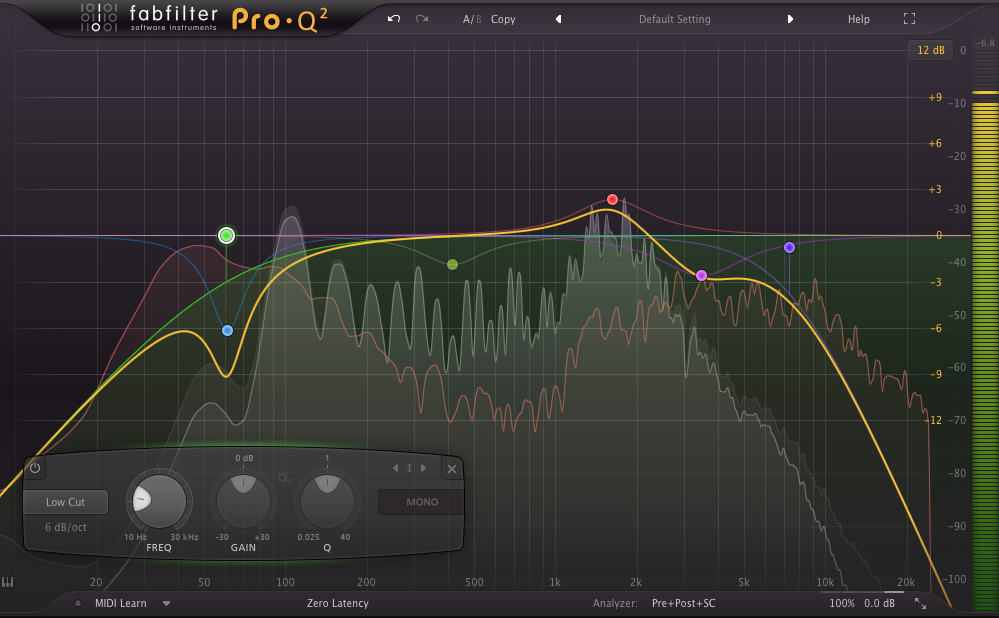The image size is (999, 618).
Task: Click the Q knob
Action: tap(327, 501)
